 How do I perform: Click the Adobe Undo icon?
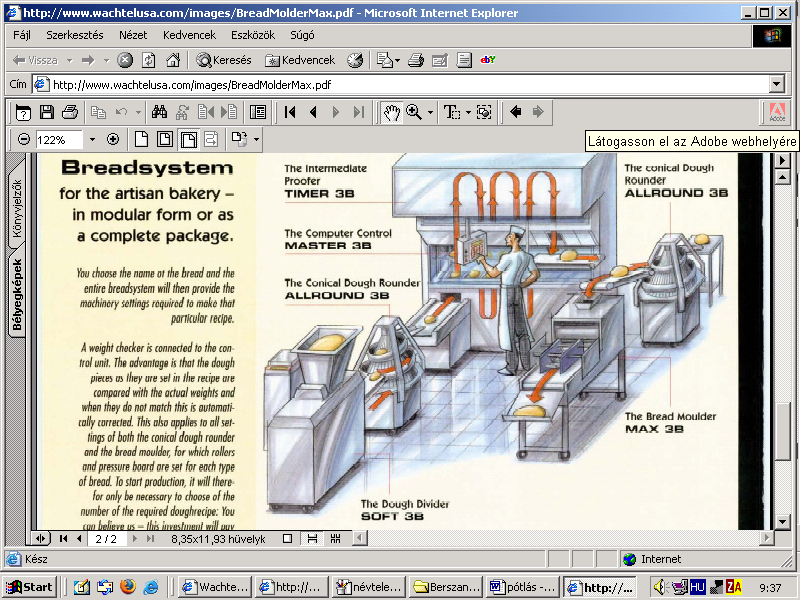tap(121, 112)
